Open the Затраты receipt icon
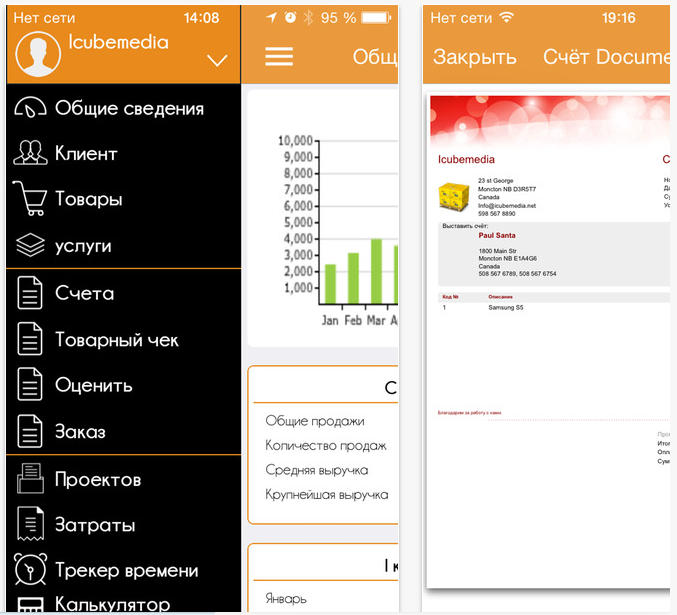 (31, 525)
